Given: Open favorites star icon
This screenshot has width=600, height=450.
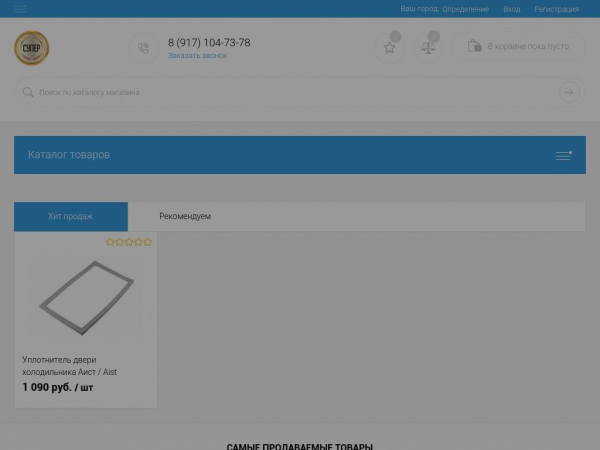Looking at the screenshot, I should click(390, 47).
